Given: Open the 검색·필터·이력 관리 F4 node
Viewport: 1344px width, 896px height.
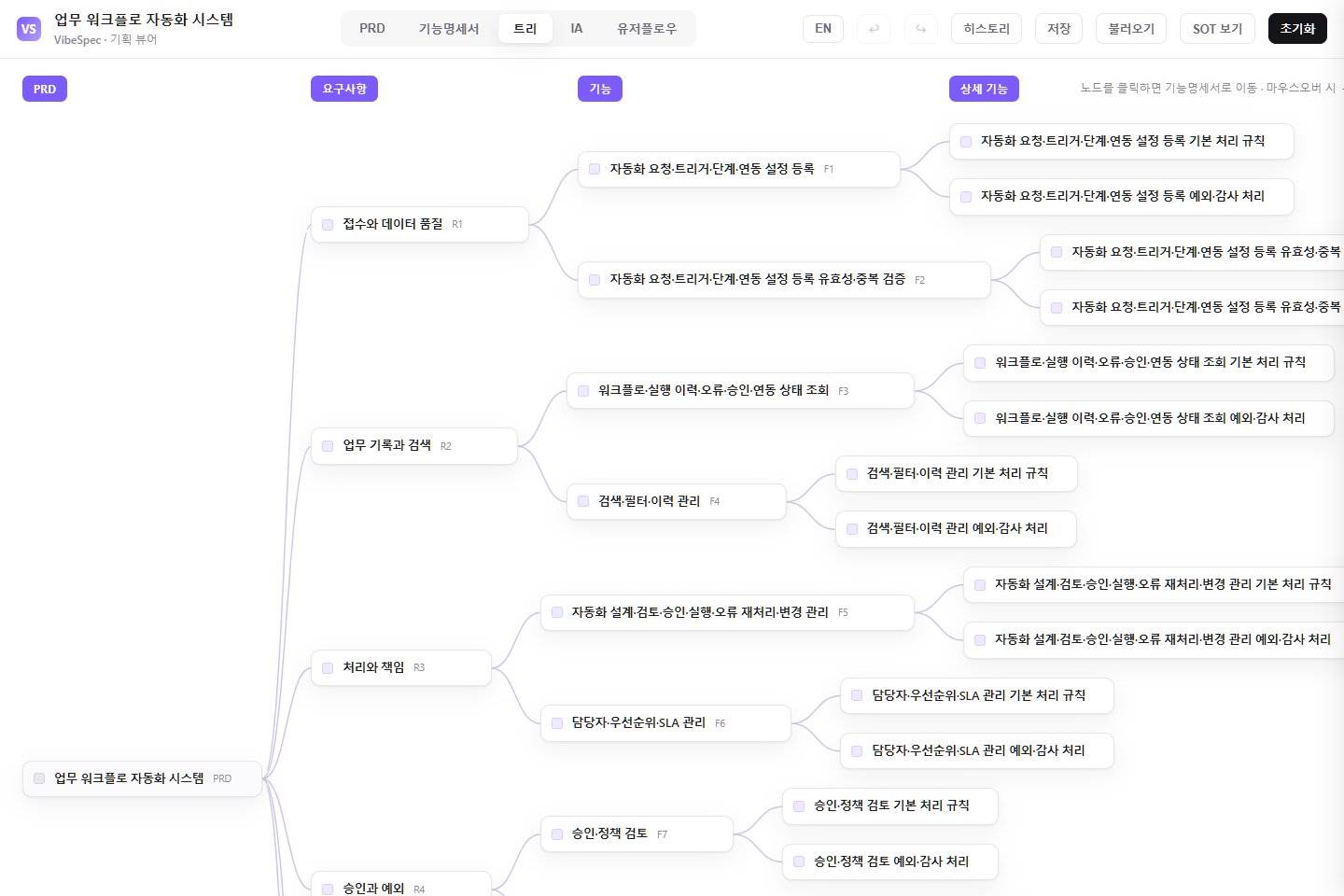Looking at the screenshot, I should pos(677,501).
